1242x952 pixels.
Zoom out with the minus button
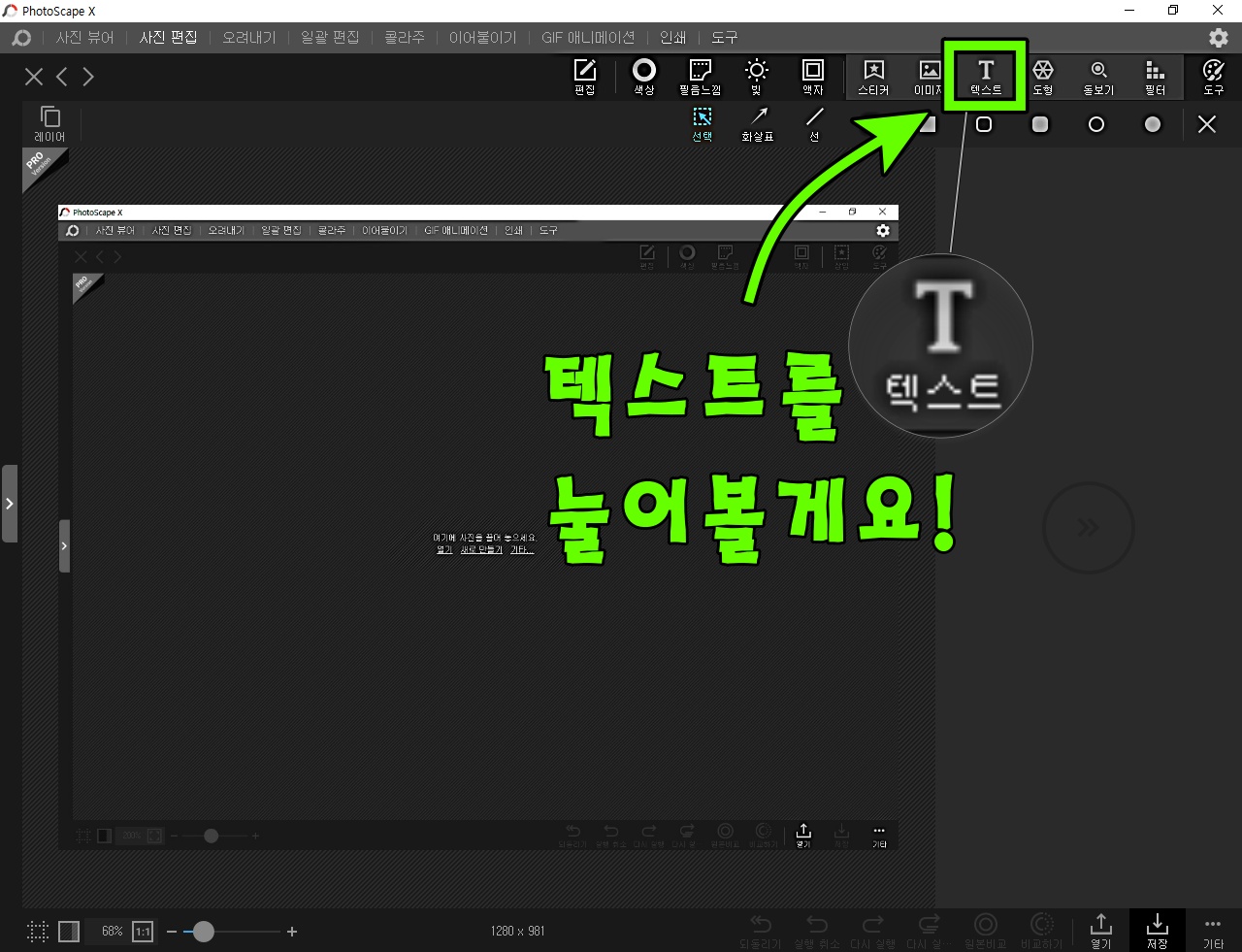(172, 932)
